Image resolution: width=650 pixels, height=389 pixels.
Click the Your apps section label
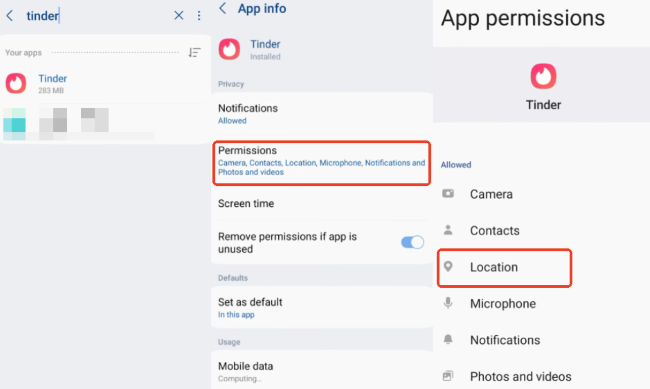coord(23,53)
